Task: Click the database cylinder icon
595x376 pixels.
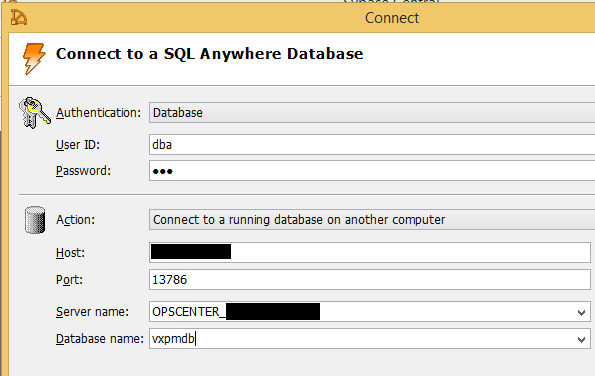Action: pos(35,220)
